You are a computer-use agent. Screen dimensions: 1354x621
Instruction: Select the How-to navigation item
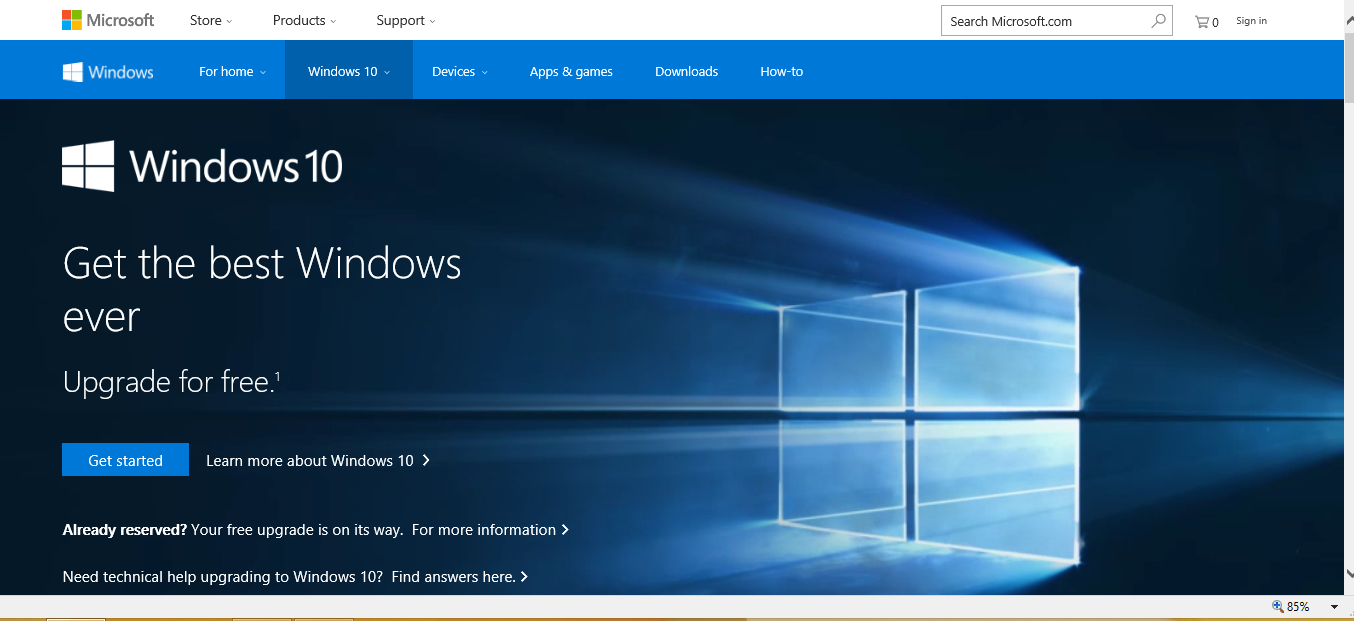pos(781,71)
